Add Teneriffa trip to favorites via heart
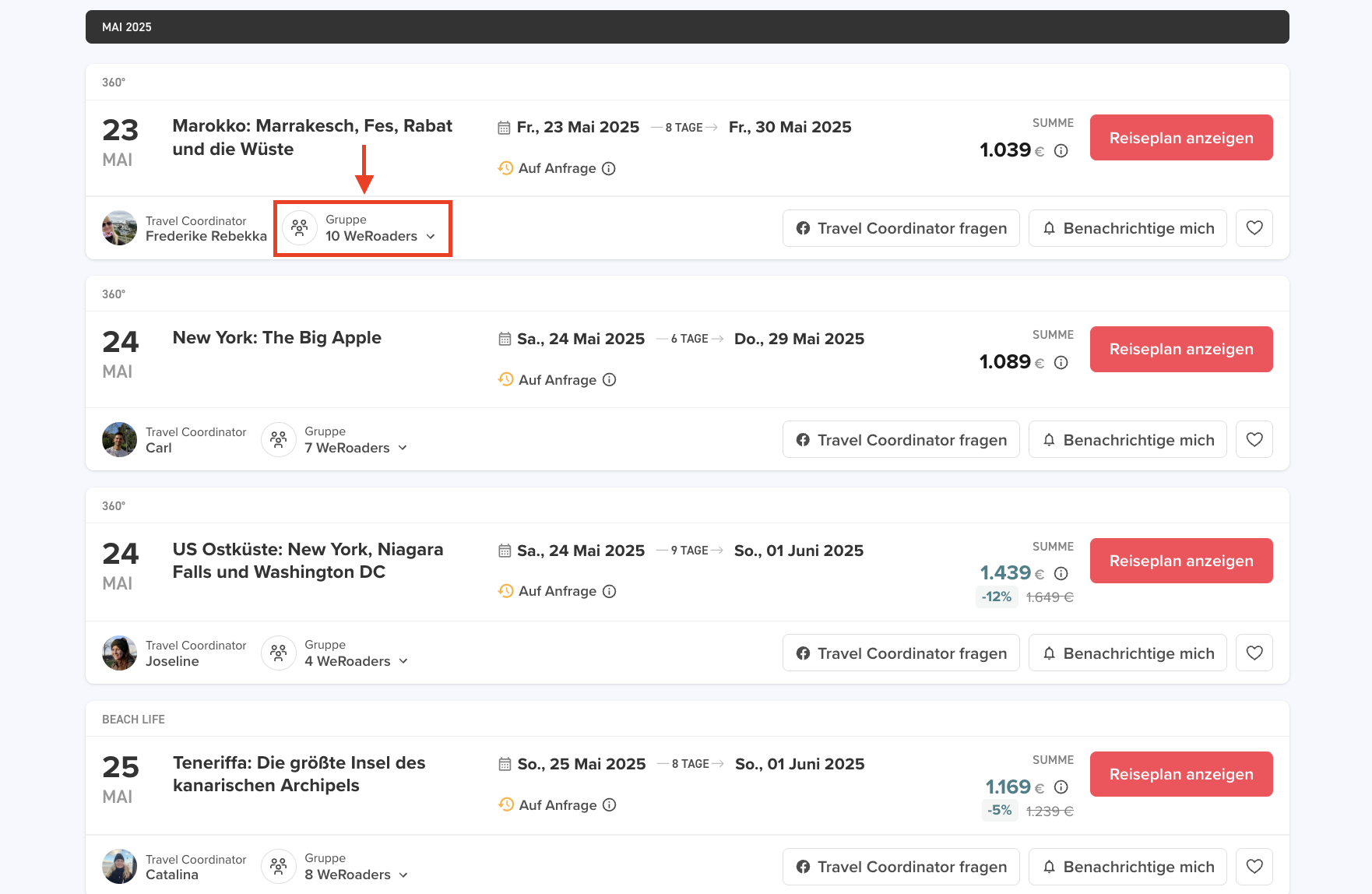Screen dimensions: 1372x894 (1254, 867)
